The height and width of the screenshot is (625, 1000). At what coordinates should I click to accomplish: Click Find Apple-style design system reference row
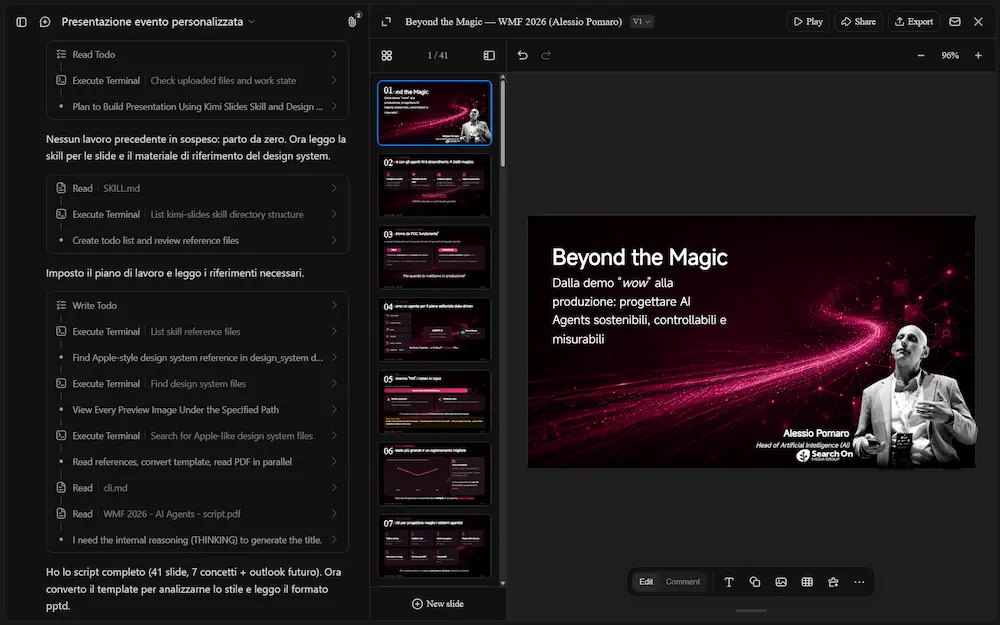197,358
